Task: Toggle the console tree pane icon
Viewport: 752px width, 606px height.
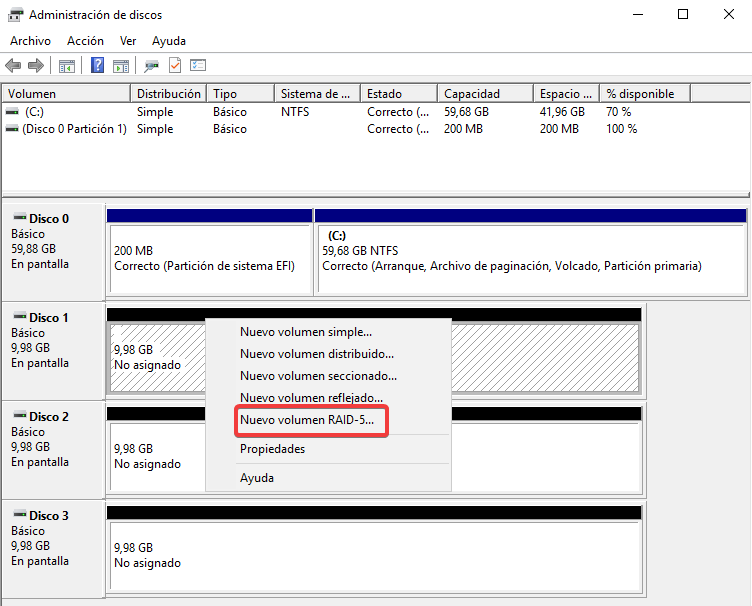Action: [67, 66]
